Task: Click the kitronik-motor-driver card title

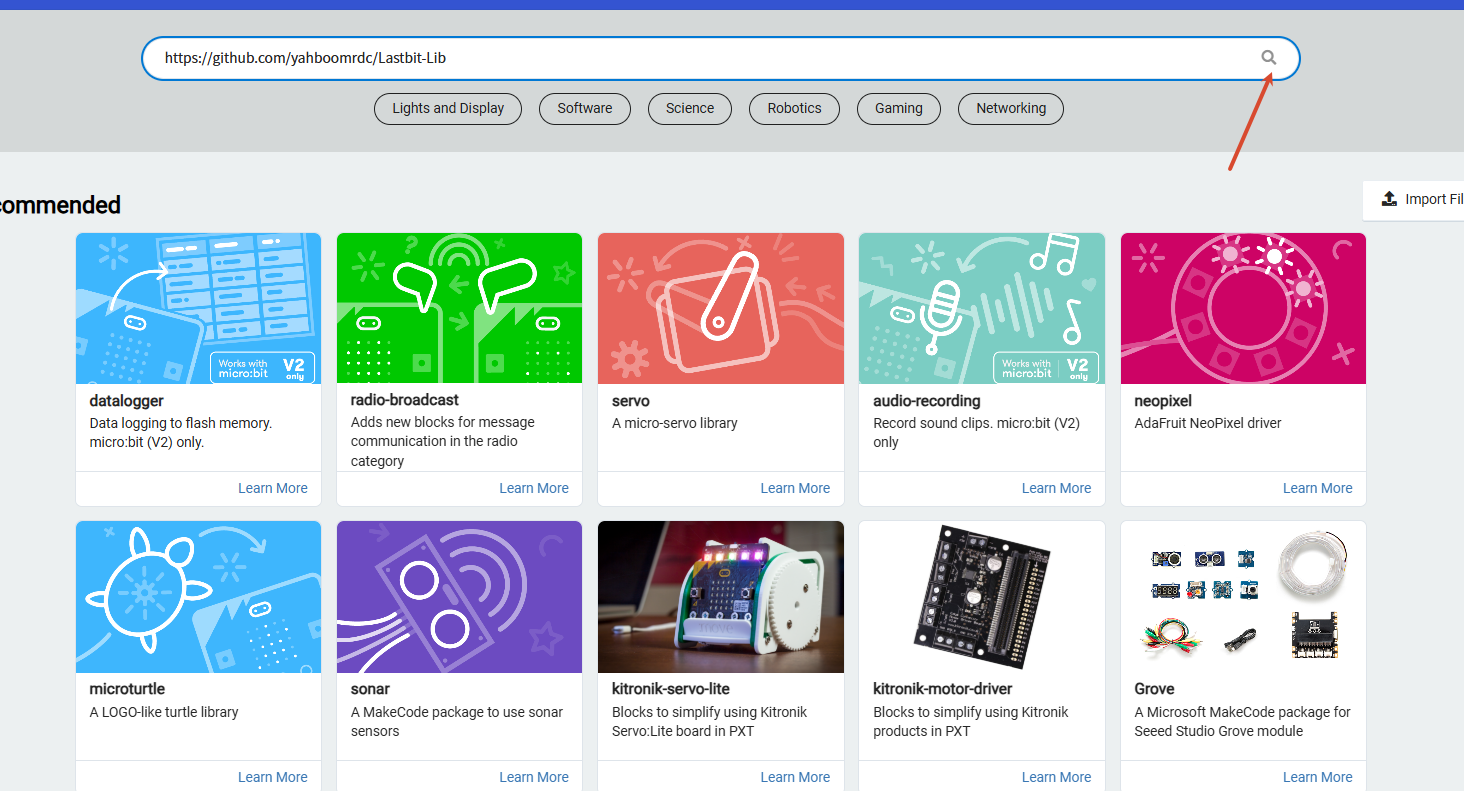Action: 943,689
